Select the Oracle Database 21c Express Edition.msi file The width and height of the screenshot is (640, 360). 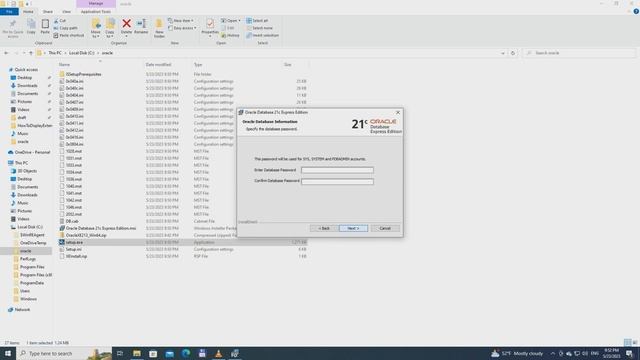point(101,228)
